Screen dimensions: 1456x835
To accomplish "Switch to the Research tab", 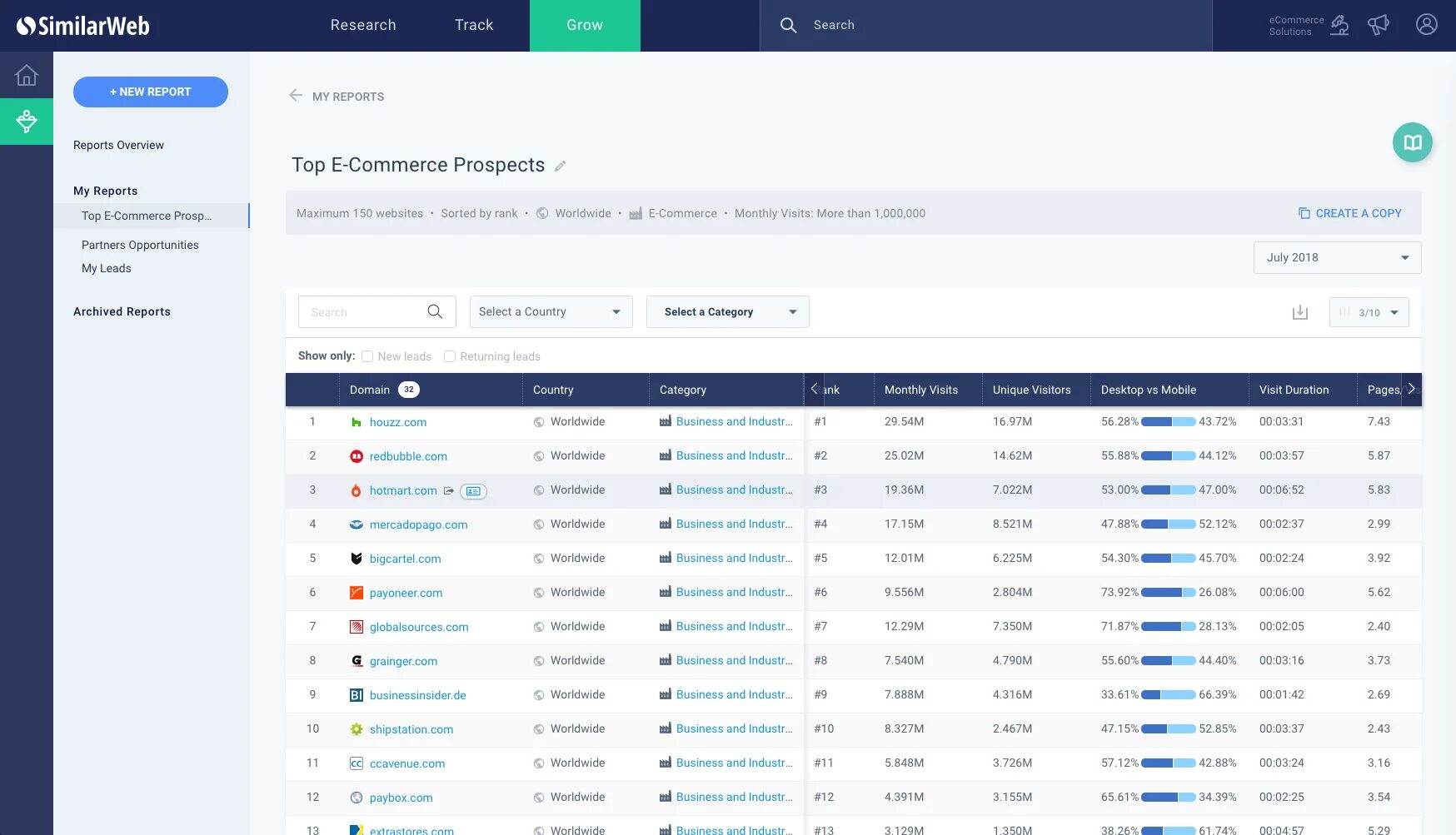I will (363, 25).
